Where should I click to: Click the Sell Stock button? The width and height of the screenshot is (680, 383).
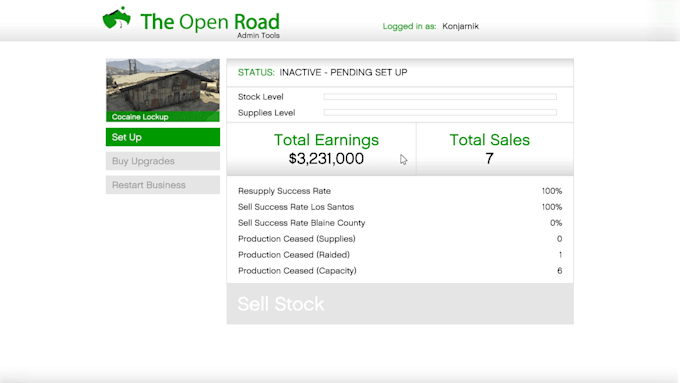tap(400, 304)
